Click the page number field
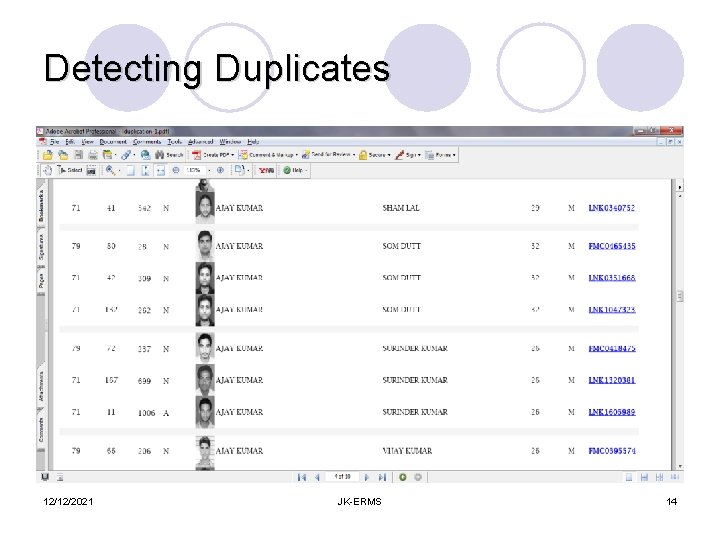The width and height of the screenshot is (720, 540). tap(342, 477)
